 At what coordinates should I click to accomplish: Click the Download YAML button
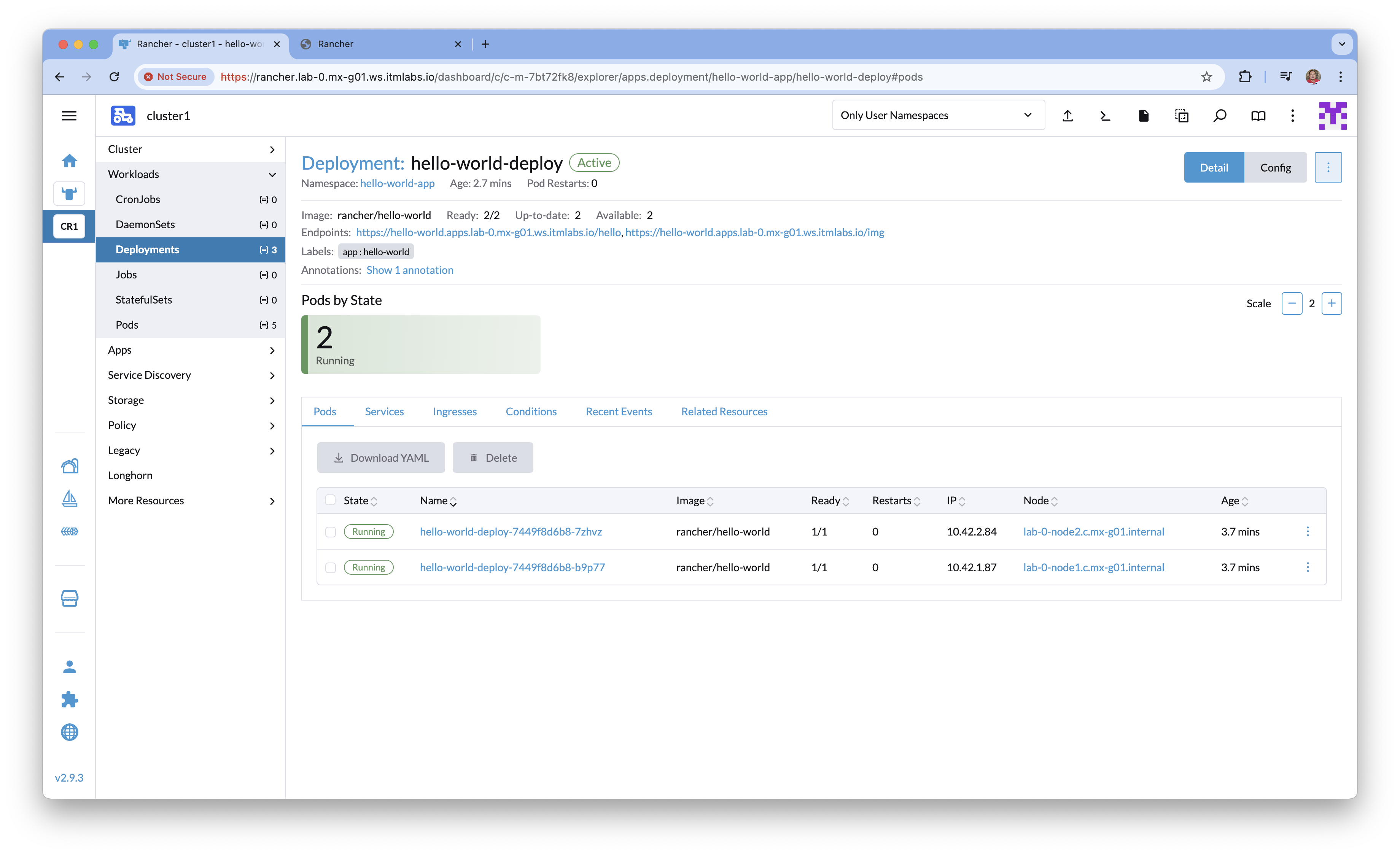point(381,458)
